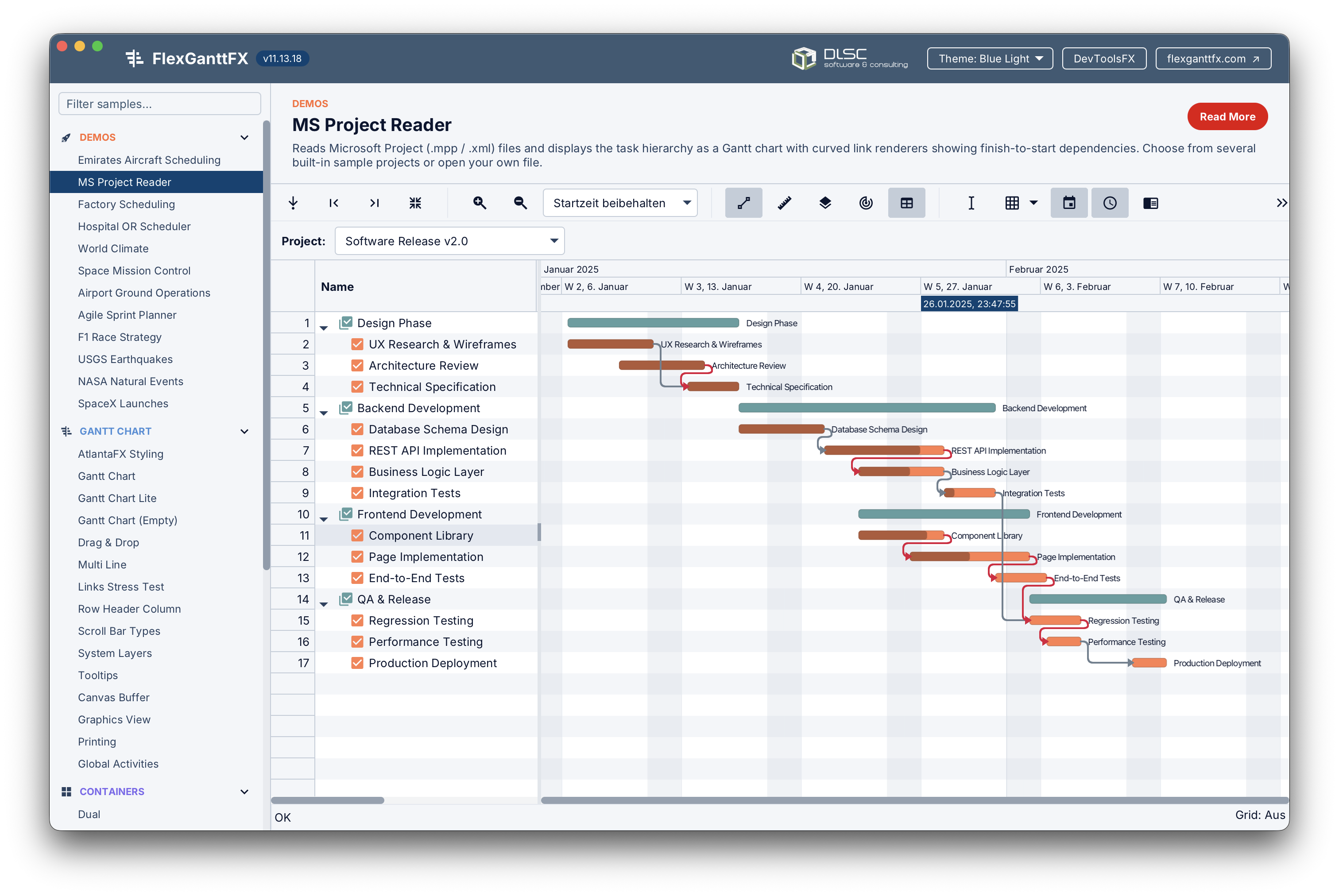The width and height of the screenshot is (1339, 896).
Task: Open the grid options dropdown arrow
Action: 1034,203
